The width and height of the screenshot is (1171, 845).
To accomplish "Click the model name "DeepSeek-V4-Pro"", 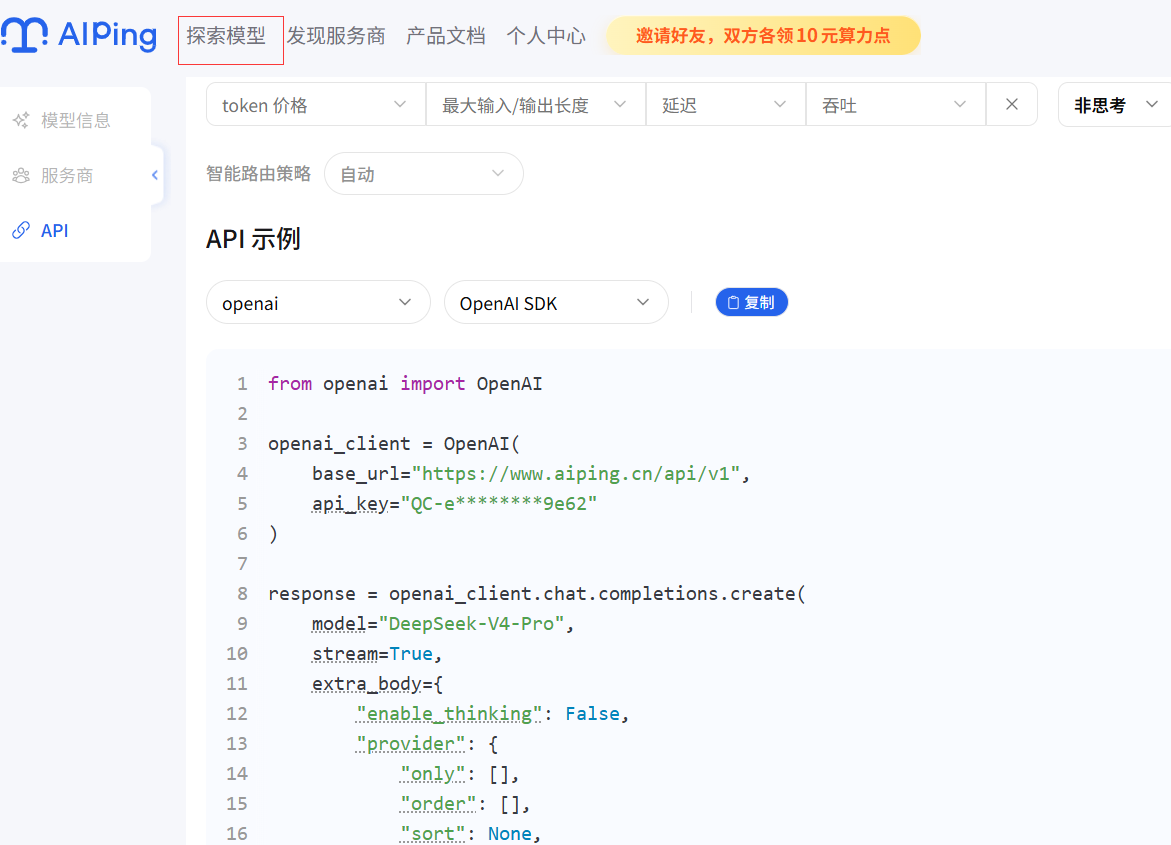I will click(x=471, y=624).
